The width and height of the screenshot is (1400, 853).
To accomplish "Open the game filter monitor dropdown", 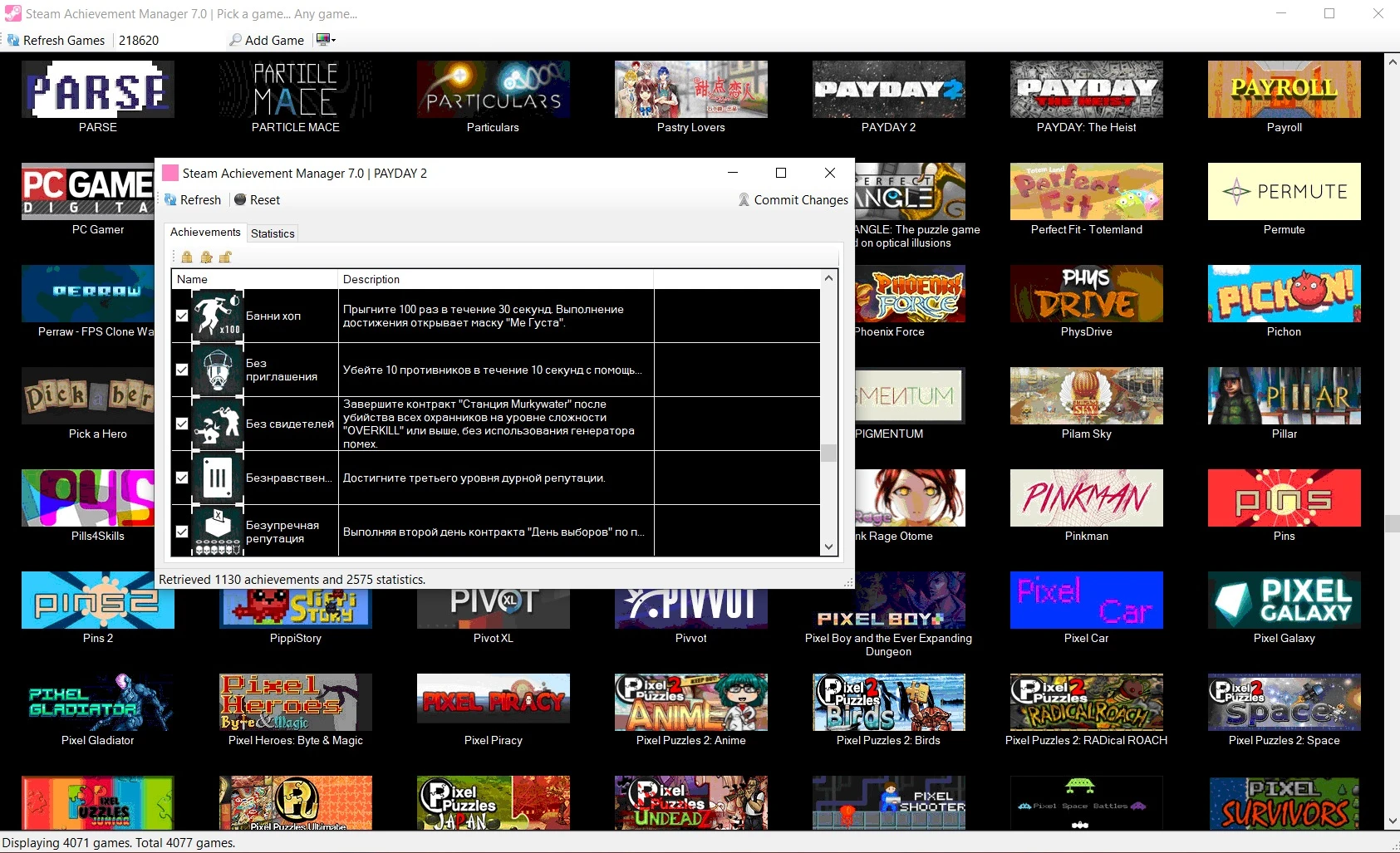I will pos(326,40).
